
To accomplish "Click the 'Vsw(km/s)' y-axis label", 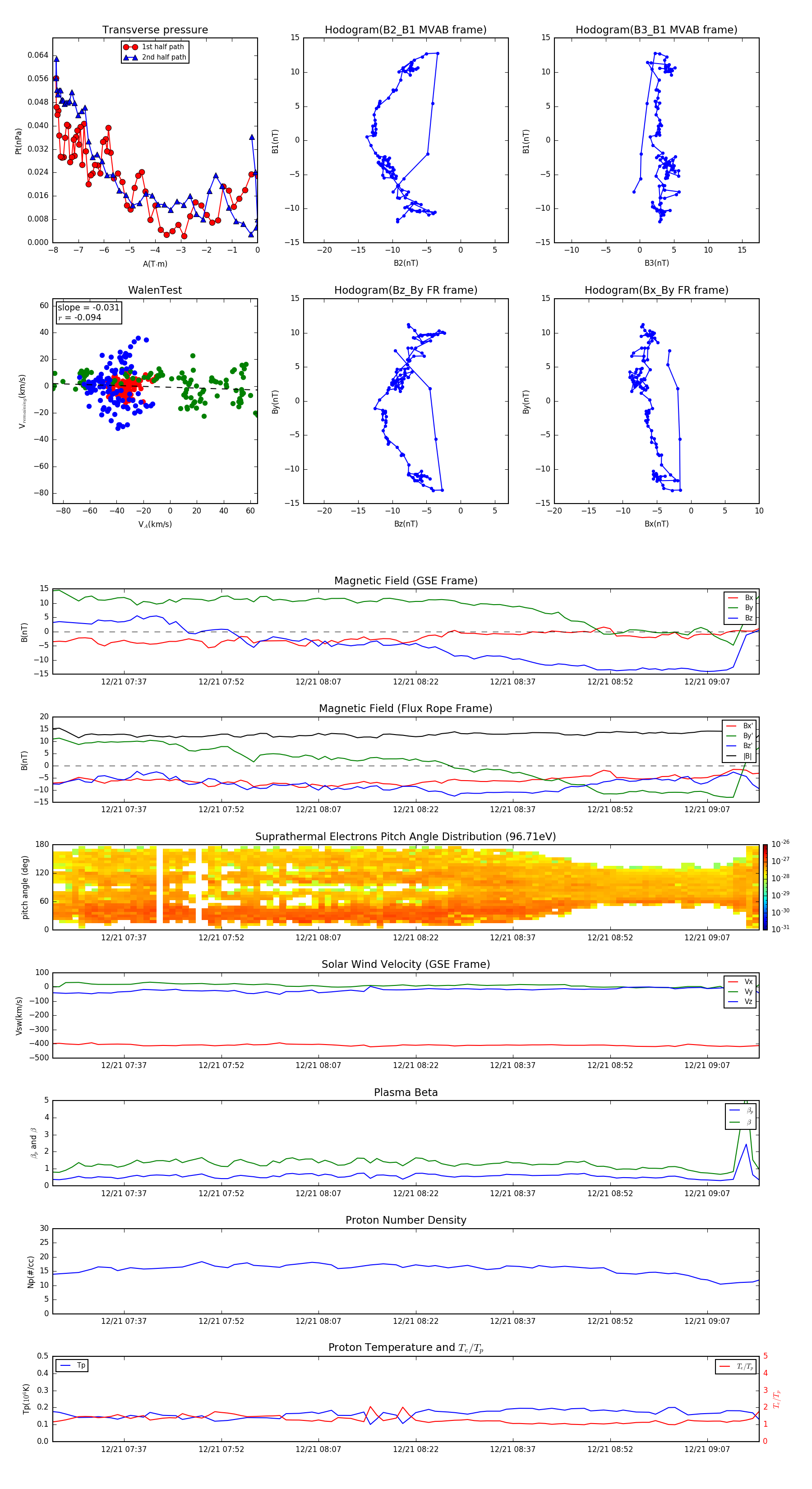I will [18, 1016].
